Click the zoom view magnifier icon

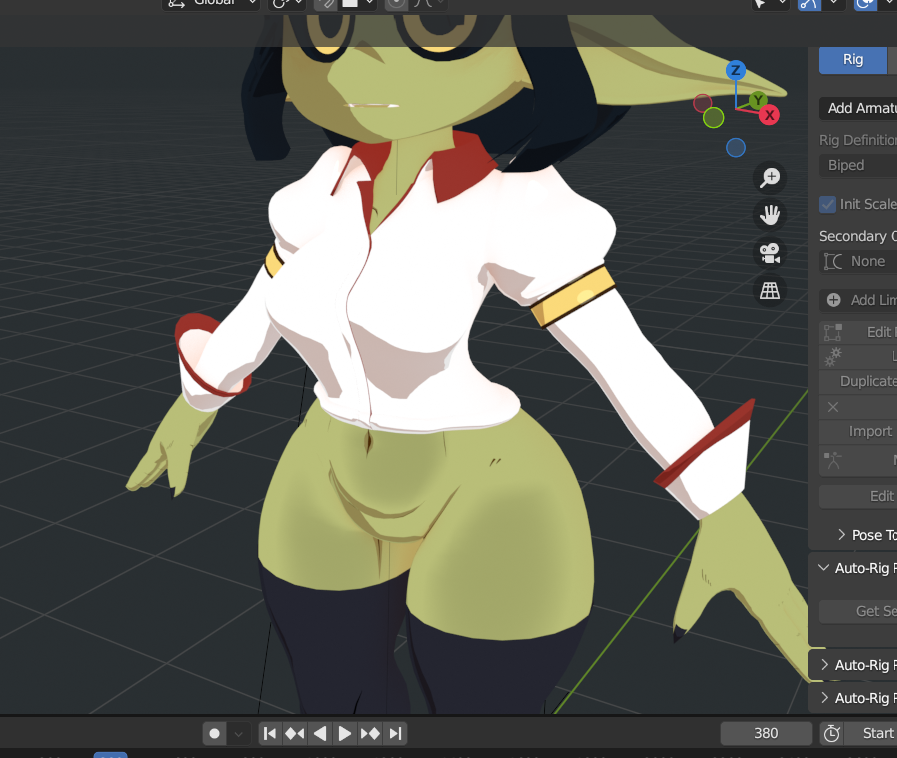[770, 177]
